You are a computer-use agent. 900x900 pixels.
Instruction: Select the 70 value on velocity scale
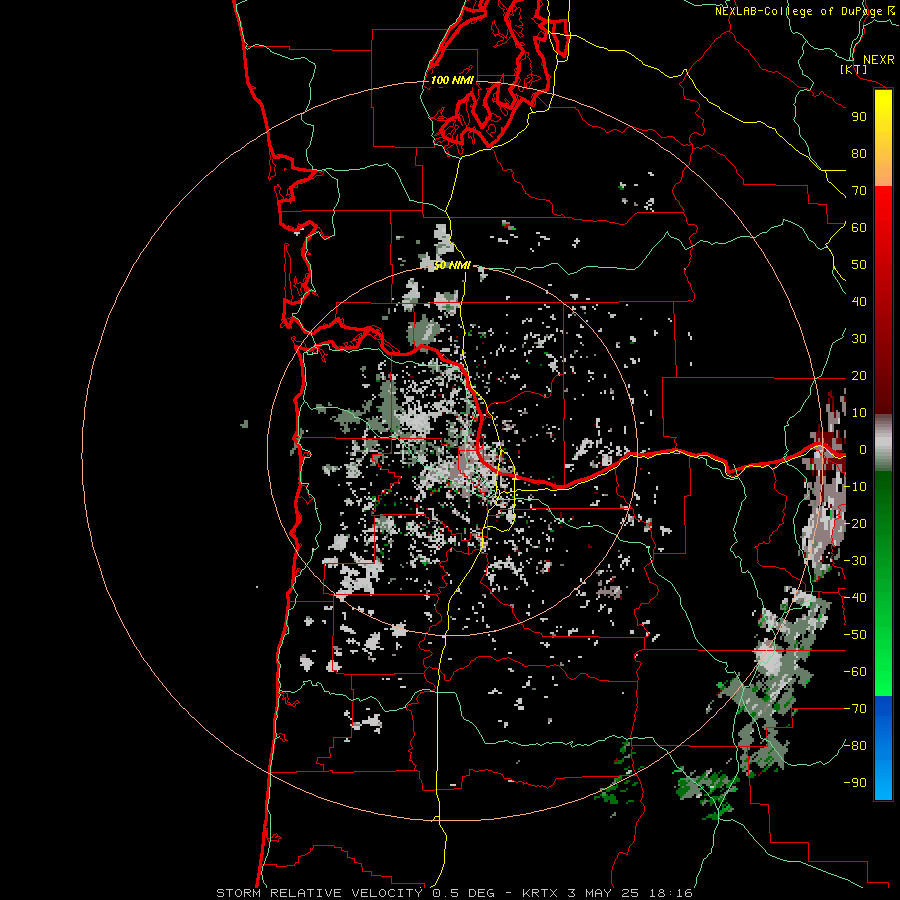(x=859, y=191)
